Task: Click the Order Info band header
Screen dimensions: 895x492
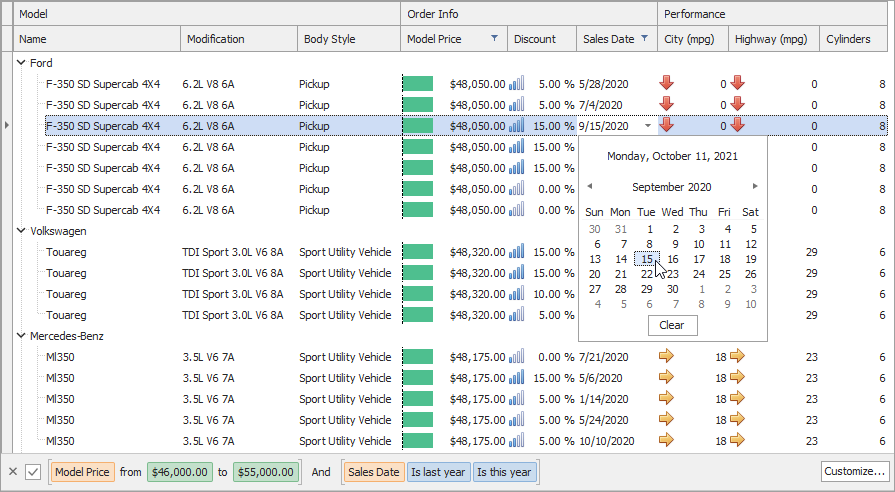Action: pos(529,14)
